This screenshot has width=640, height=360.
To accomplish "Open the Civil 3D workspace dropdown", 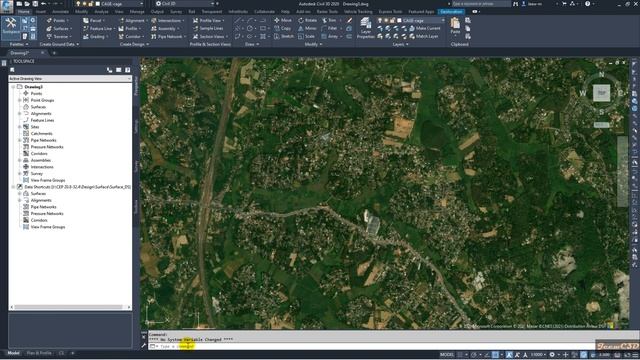I will click(x=185, y=4).
